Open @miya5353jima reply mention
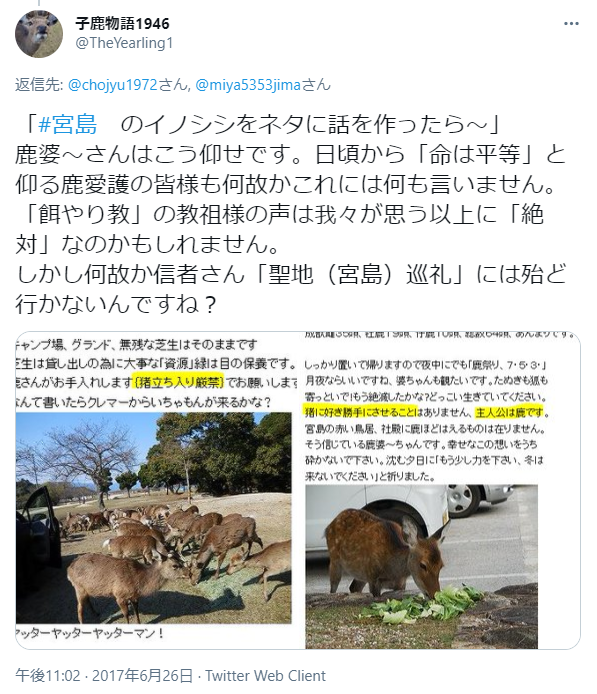Viewport: 597px width, 694px height. click(x=263, y=85)
